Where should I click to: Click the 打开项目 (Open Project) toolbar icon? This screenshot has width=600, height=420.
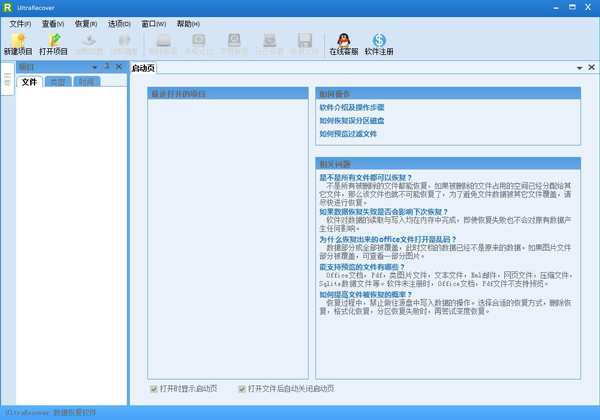coord(53,44)
